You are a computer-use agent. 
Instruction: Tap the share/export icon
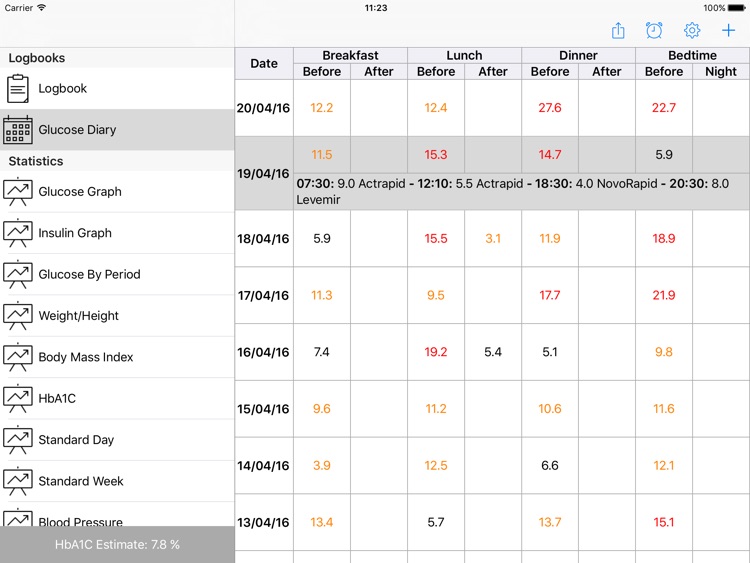click(x=618, y=31)
